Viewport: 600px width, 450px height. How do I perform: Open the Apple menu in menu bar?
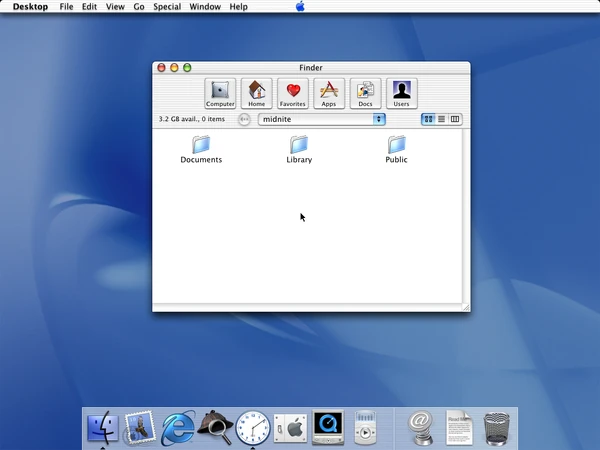[x=300, y=7]
